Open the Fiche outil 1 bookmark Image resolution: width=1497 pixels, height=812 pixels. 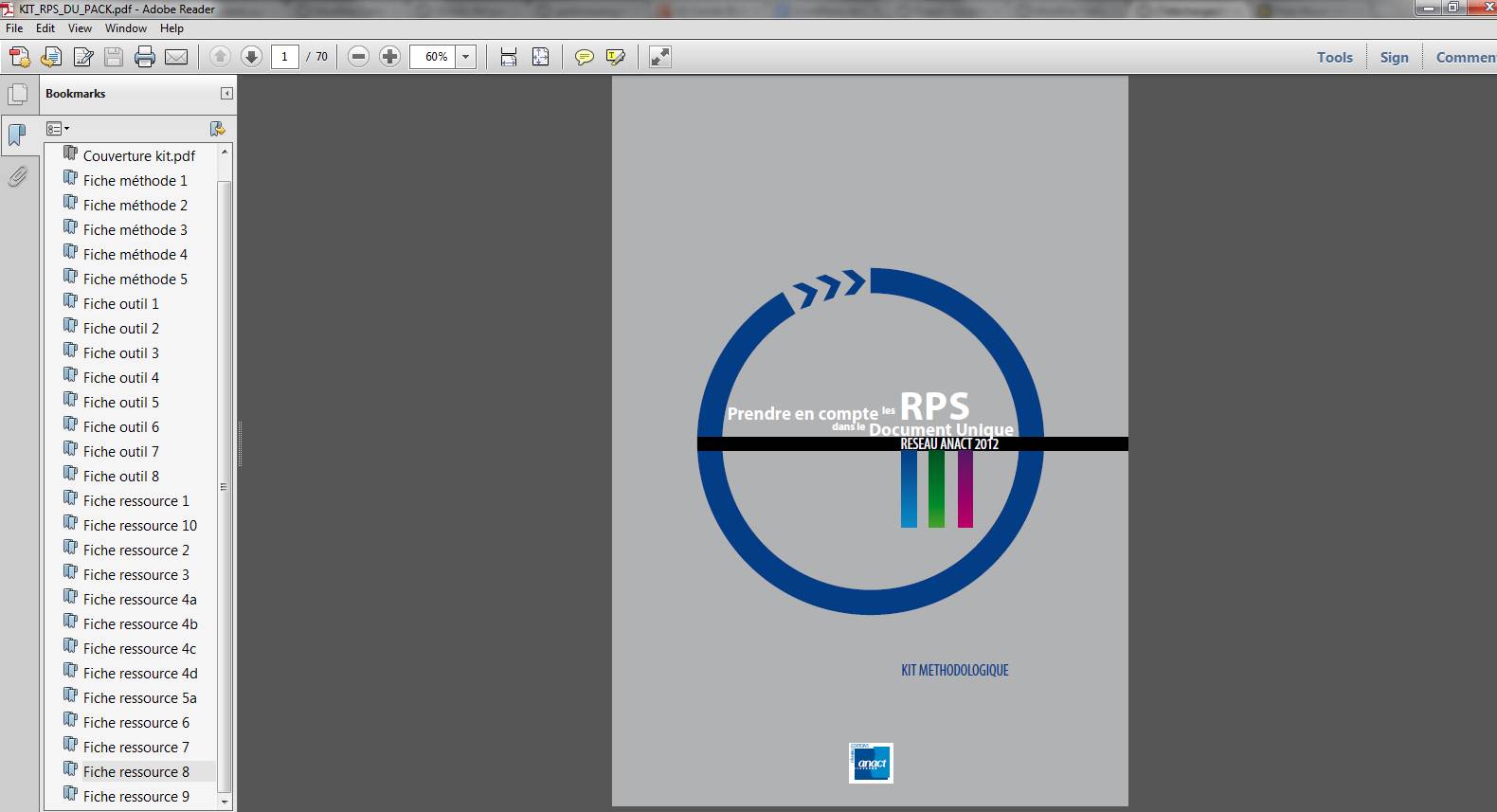point(121,303)
